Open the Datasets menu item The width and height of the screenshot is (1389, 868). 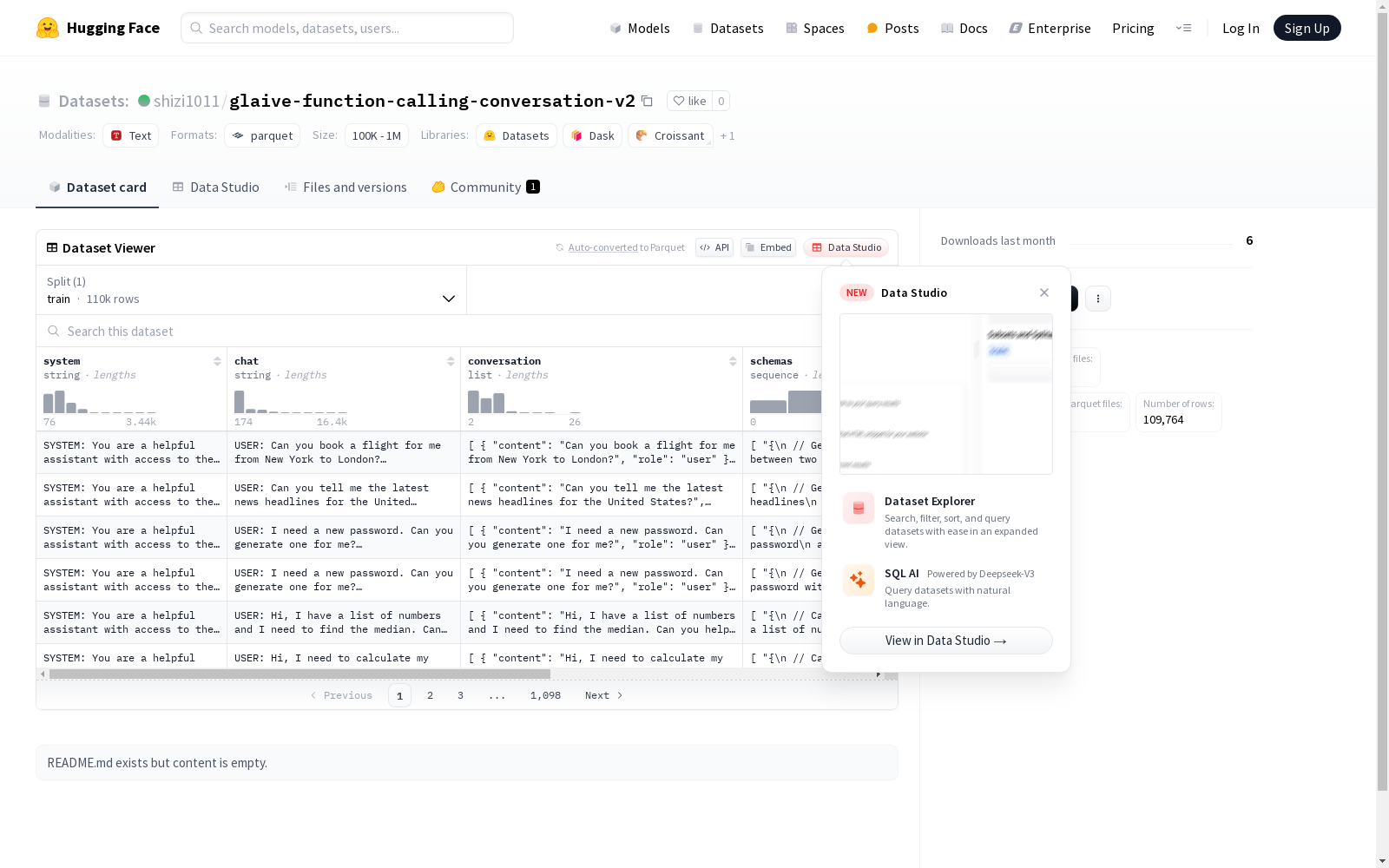click(727, 28)
